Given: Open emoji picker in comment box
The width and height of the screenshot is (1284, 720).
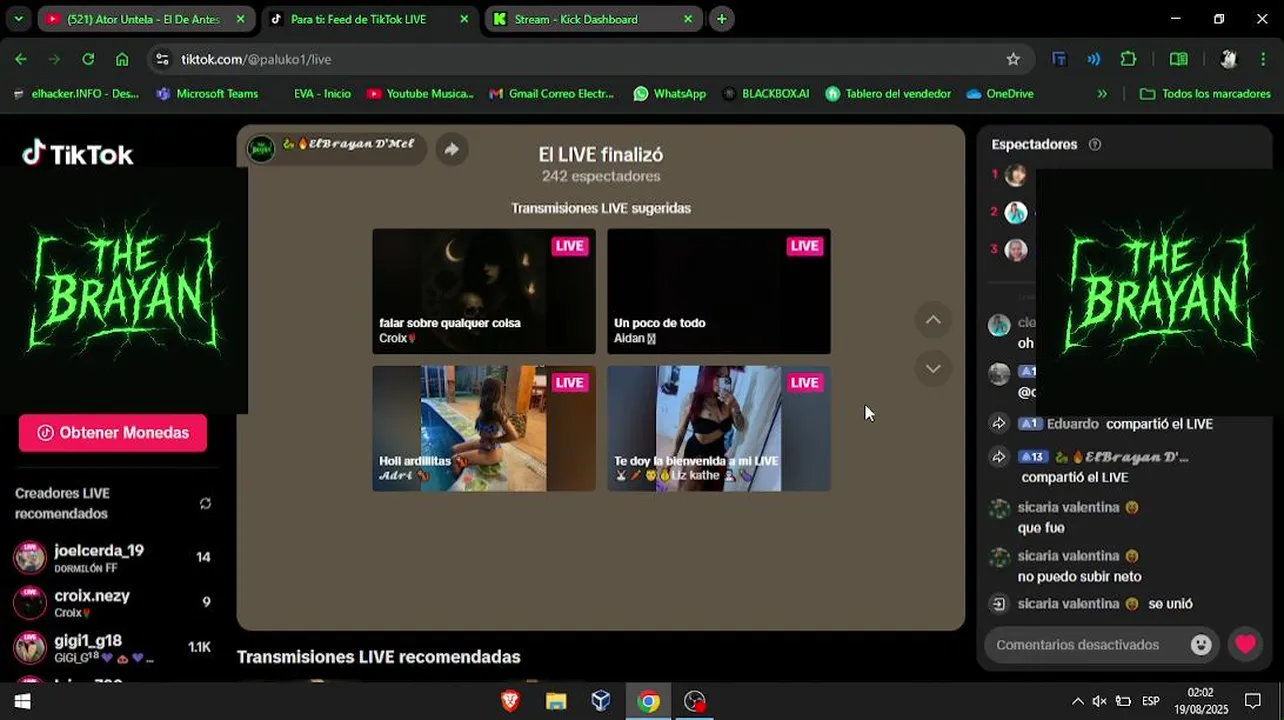Looking at the screenshot, I should (1201, 645).
